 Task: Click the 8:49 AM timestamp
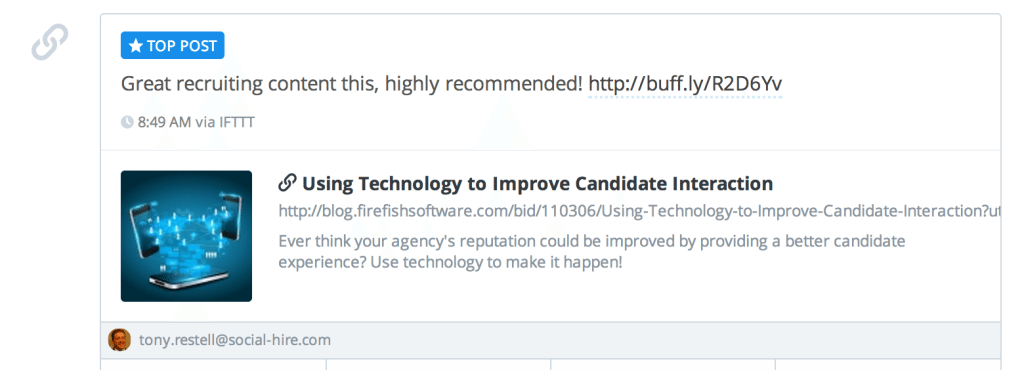point(165,122)
